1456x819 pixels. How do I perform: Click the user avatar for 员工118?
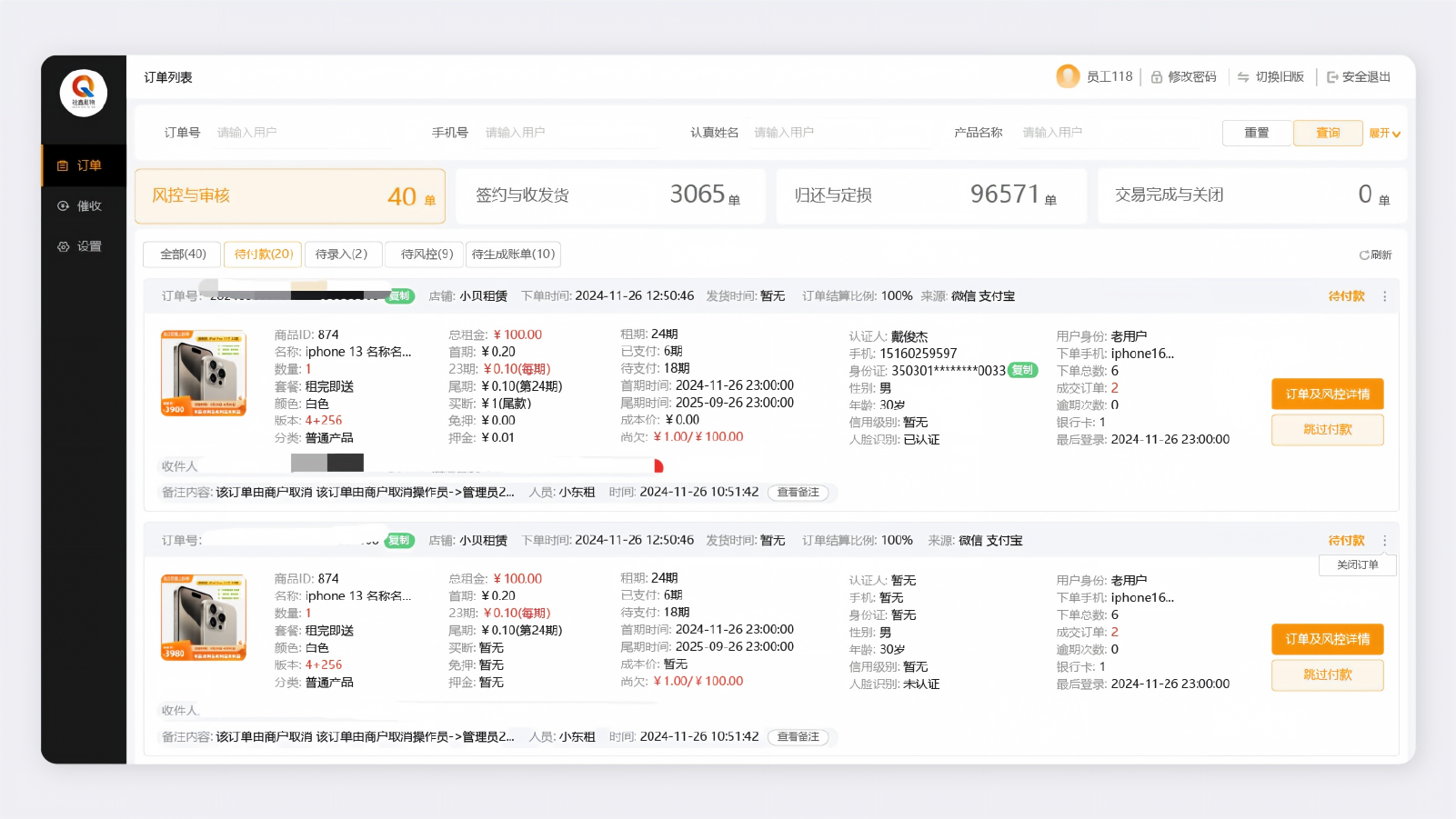pos(1068,76)
